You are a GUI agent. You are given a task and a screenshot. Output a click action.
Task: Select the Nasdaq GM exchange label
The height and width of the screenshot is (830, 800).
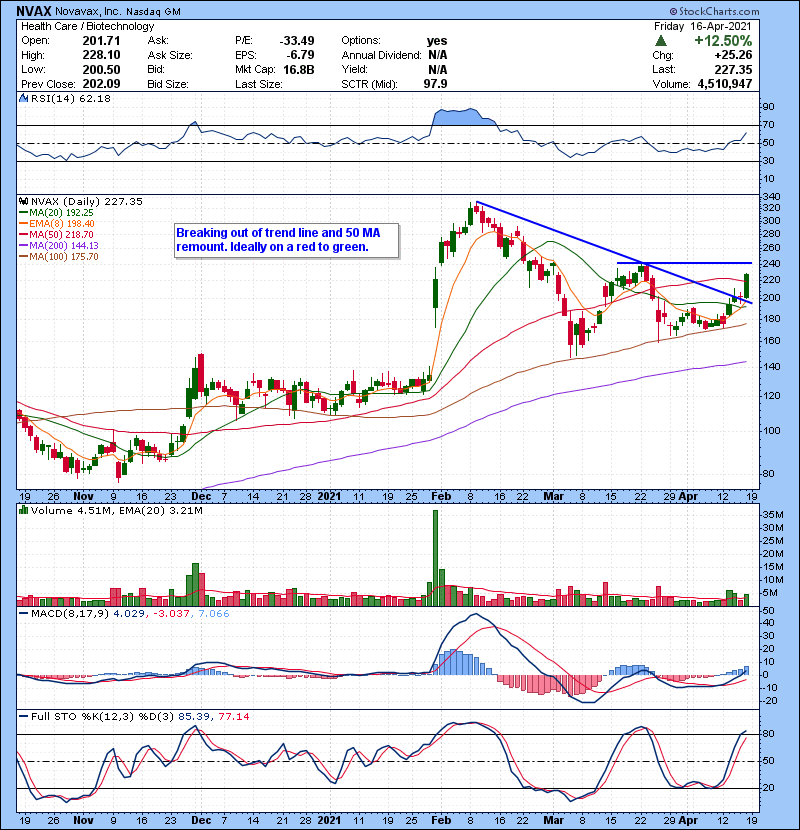click(x=154, y=12)
